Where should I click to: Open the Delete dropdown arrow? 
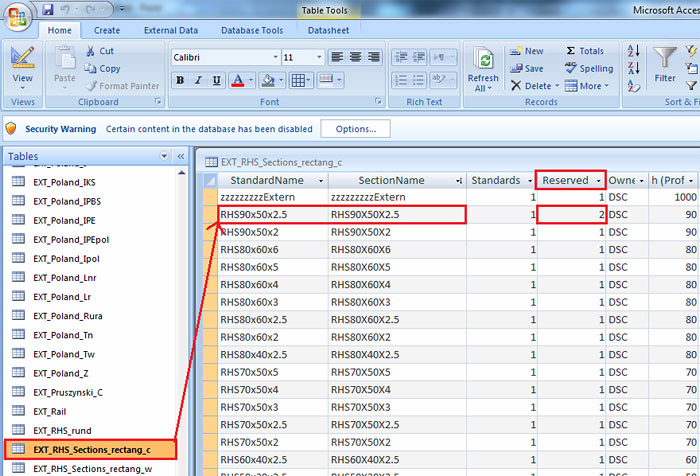pyautogui.click(x=557, y=86)
